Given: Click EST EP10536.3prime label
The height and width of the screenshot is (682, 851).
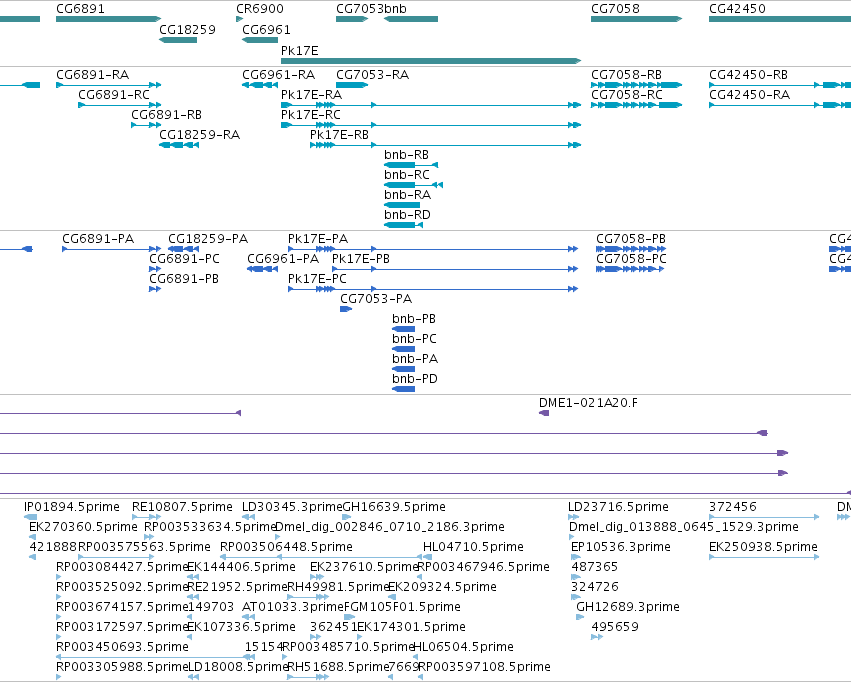Looking at the screenshot, I should click(621, 547).
